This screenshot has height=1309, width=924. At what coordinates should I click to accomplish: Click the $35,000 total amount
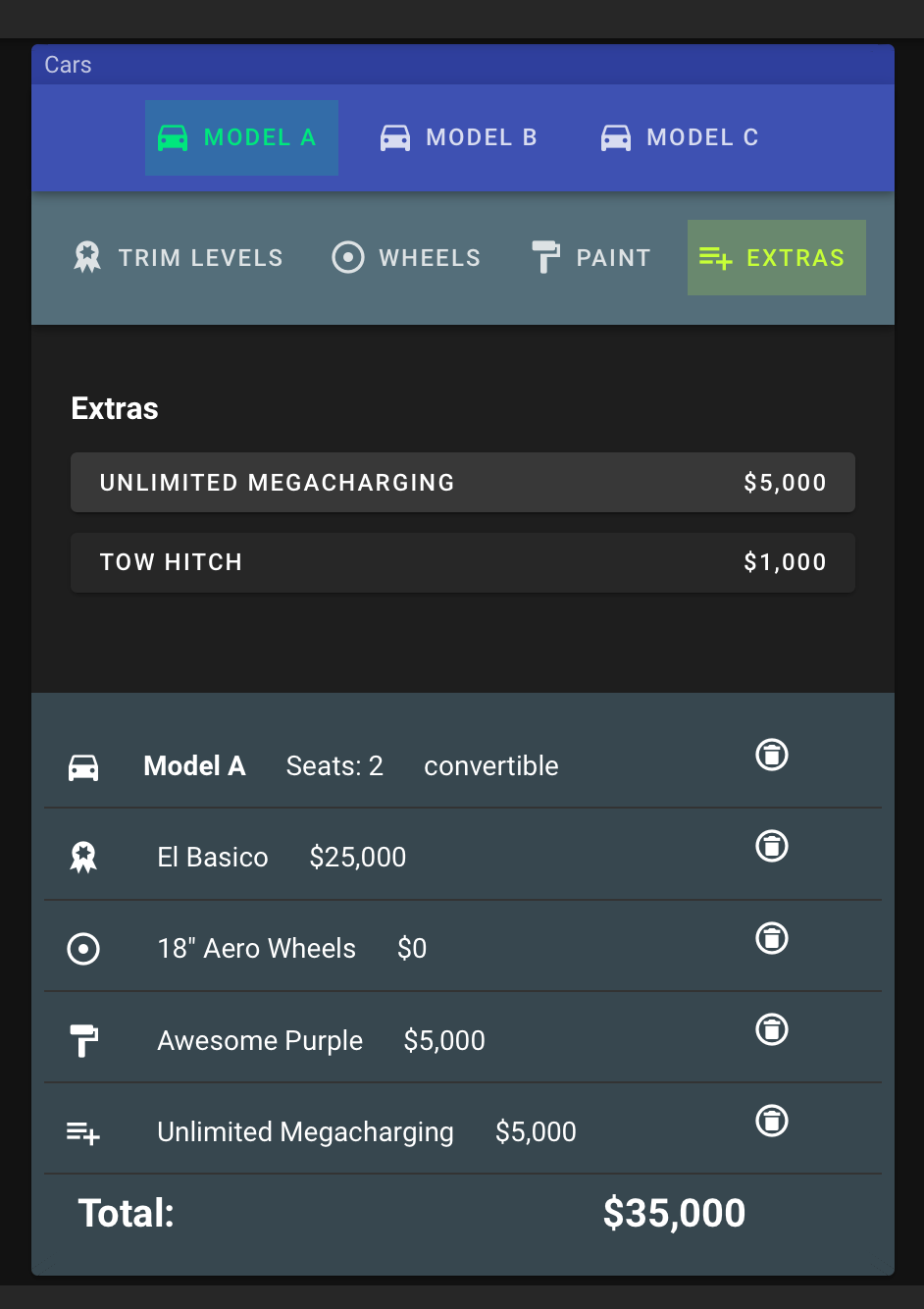(x=674, y=1213)
